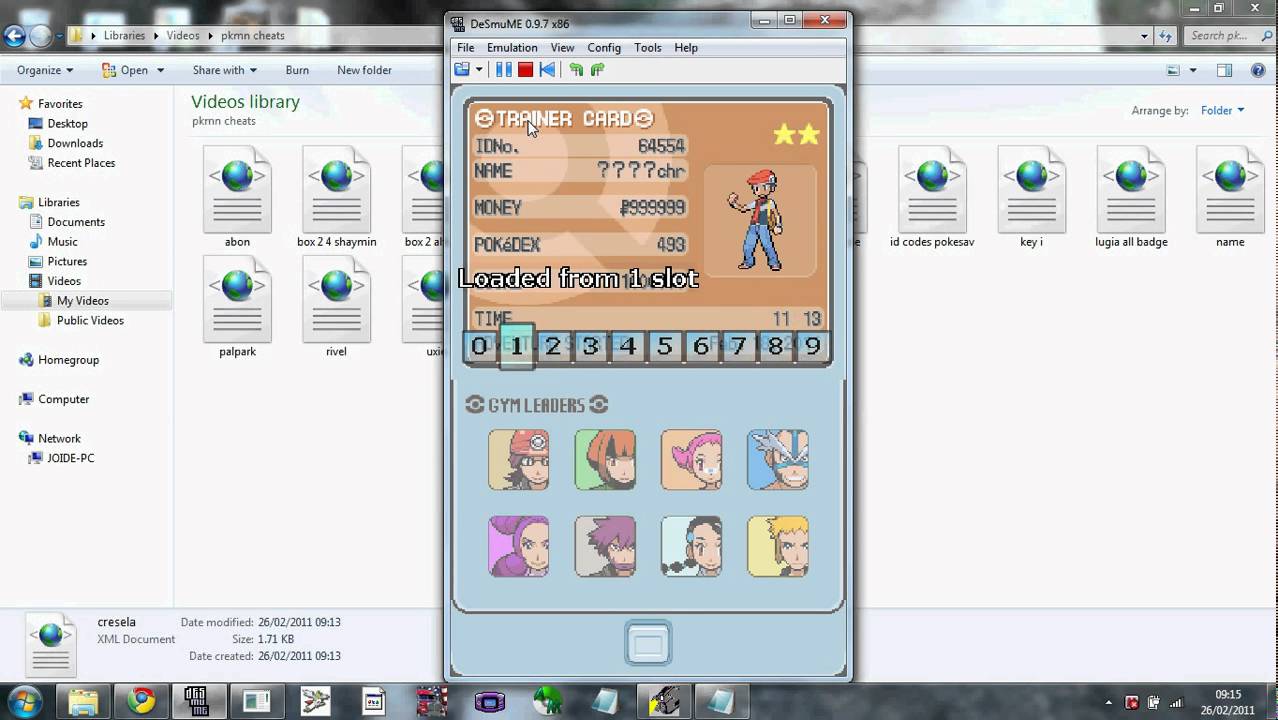This screenshot has width=1278, height=720.
Task: Click the rotate screen left green arrow
Action: [x=576, y=69]
